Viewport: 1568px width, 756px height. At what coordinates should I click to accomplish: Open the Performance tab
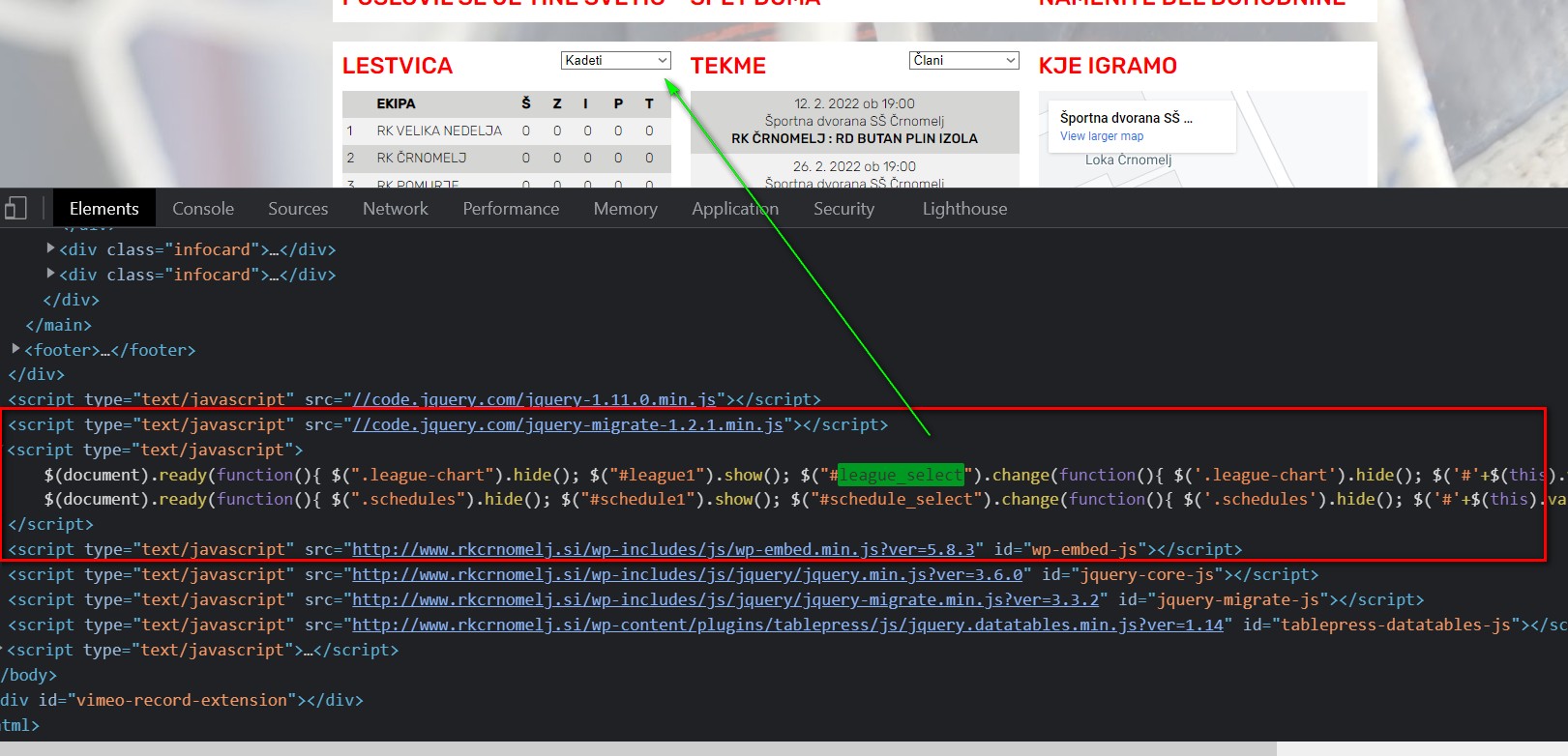click(511, 208)
